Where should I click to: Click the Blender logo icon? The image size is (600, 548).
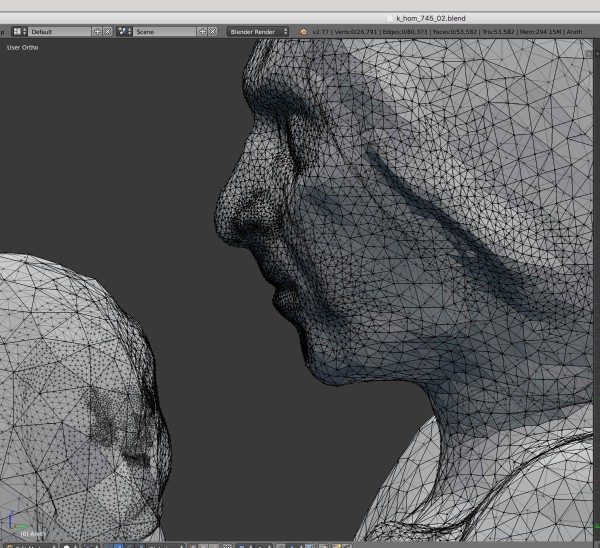(303, 32)
